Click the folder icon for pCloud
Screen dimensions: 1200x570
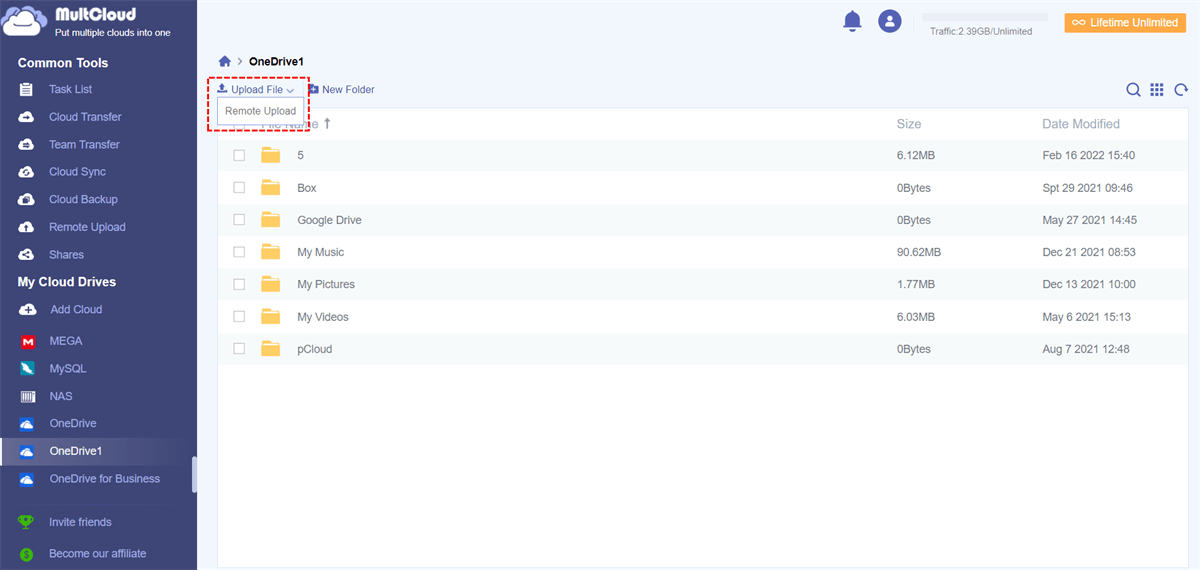pyautogui.click(x=270, y=349)
